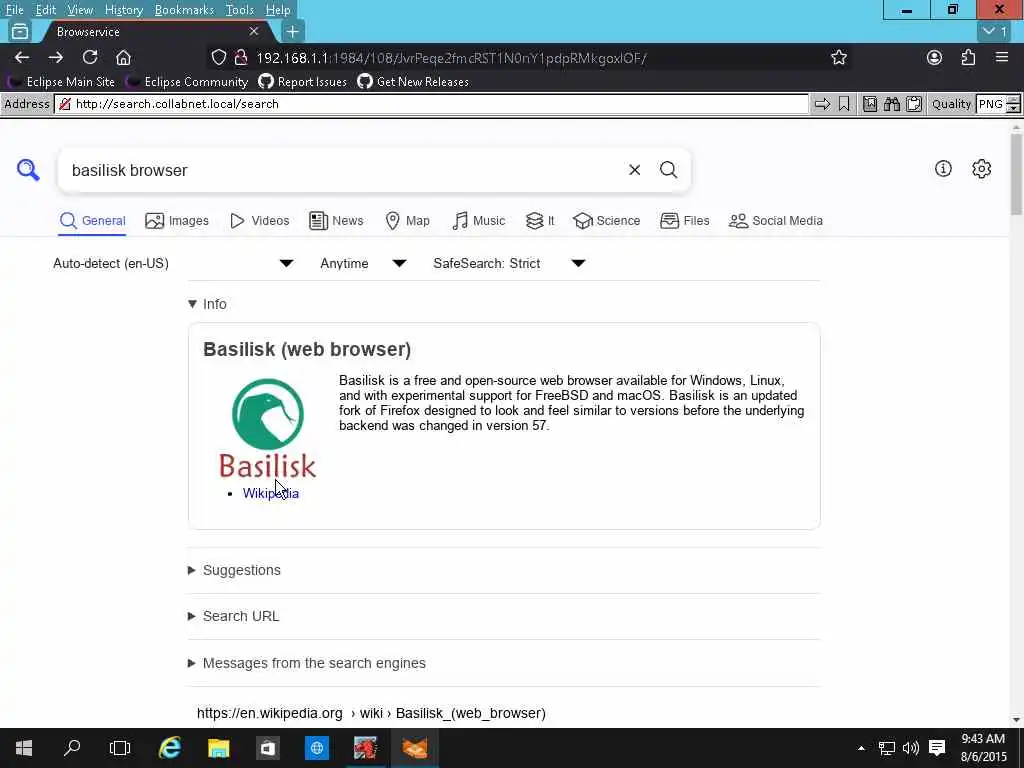Increase Quality with the up stepper arrow
The width and height of the screenshot is (1024, 768).
tap(1014, 99)
